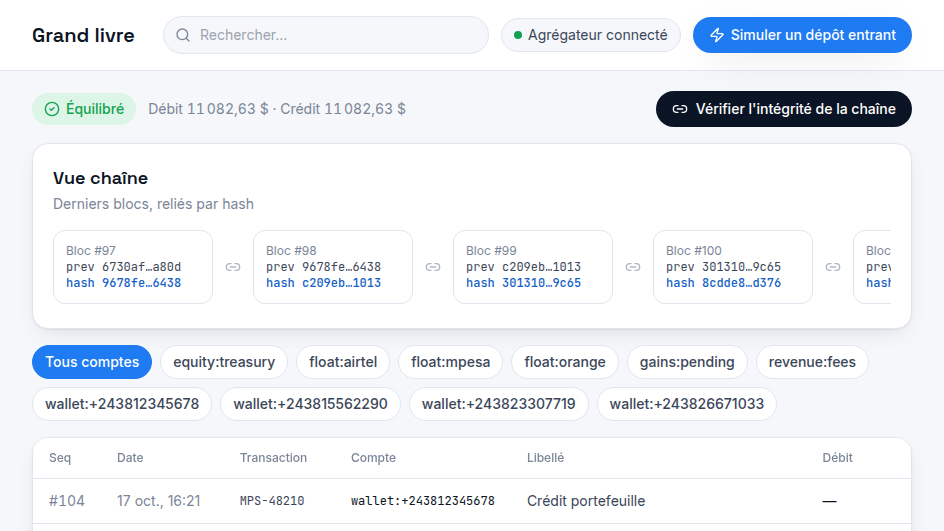944x531 pixels.
Task: Click the link icon after Bloc #100
Action: 833,267
